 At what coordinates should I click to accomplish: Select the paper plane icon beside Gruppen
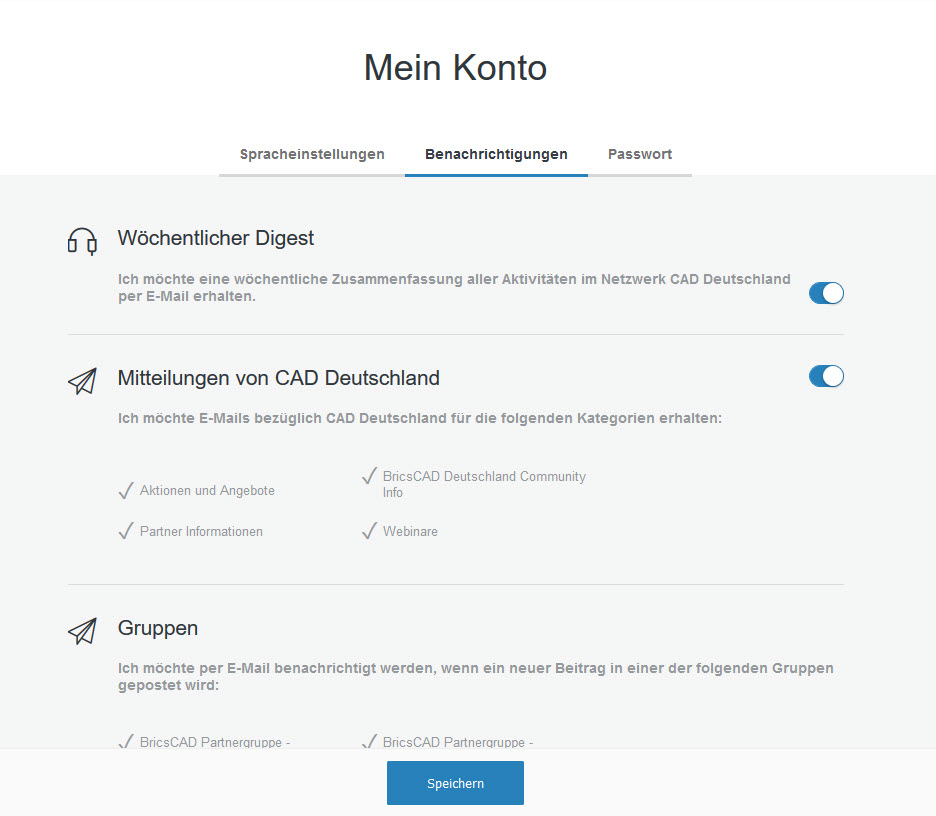(83, 631)
